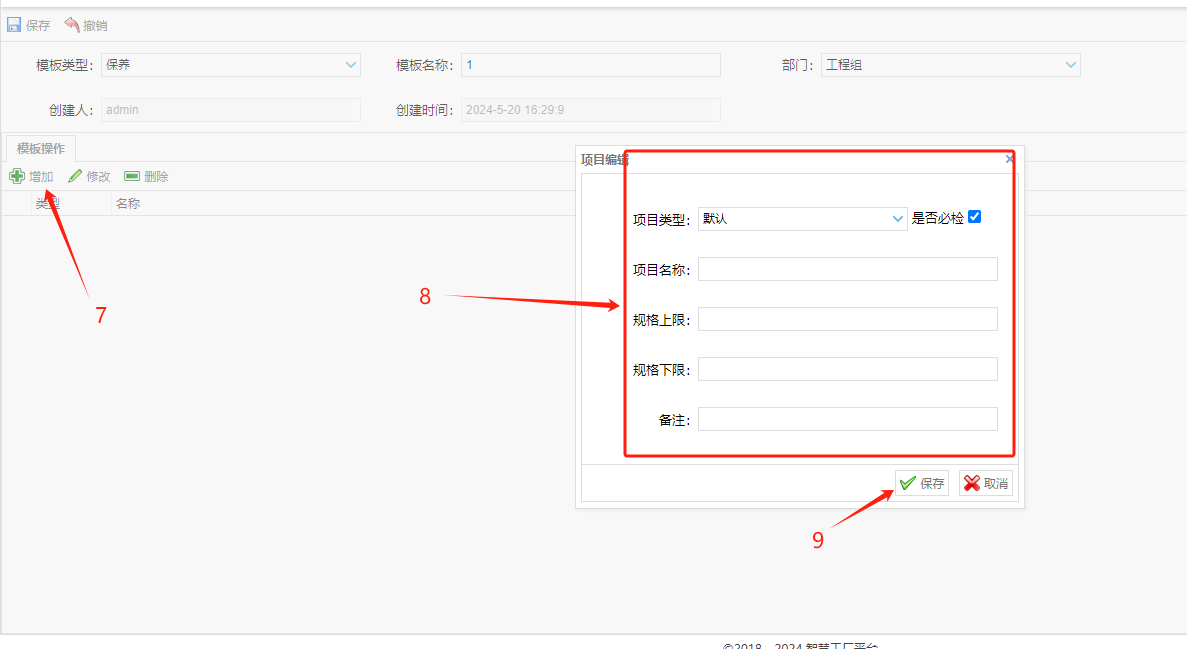Focus the 规格下限 input field
This screenshot has width=1187, height=649.
click(847, 369)
